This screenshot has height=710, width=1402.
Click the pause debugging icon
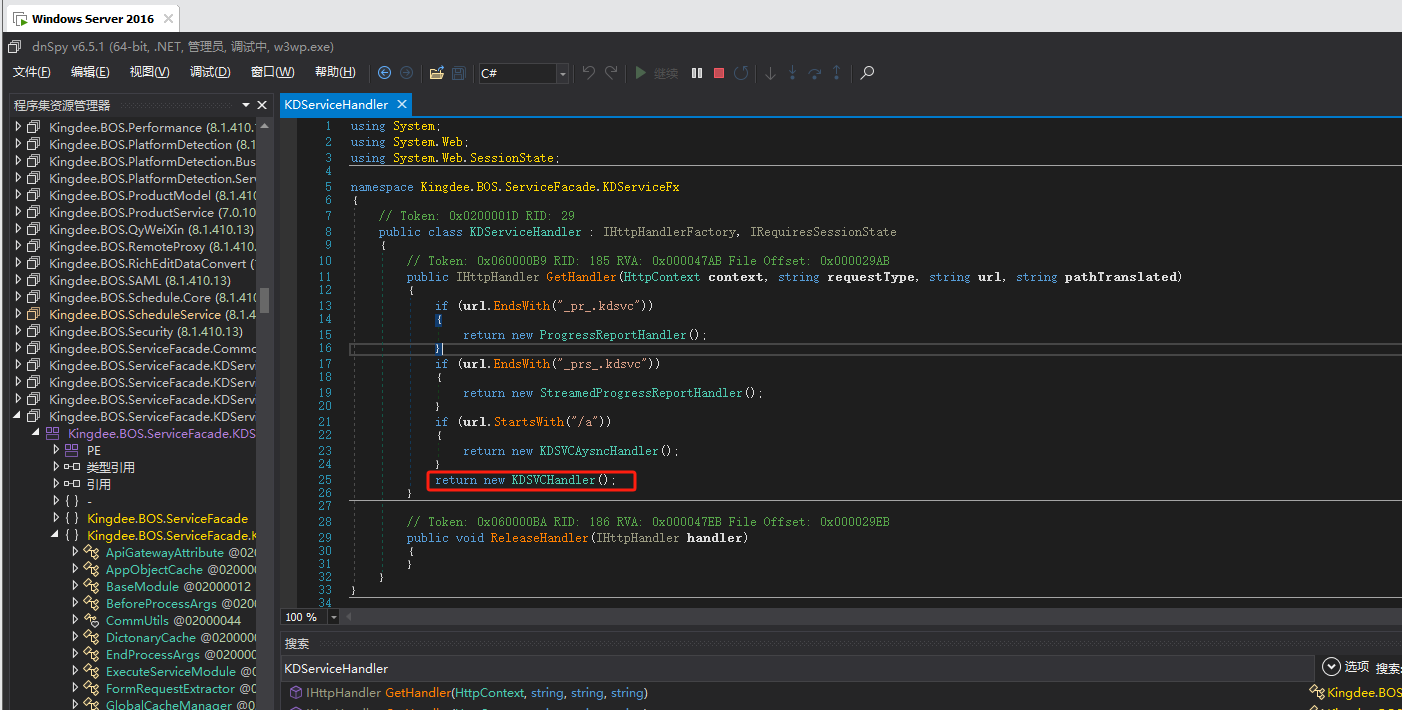[x=697, y=73]
